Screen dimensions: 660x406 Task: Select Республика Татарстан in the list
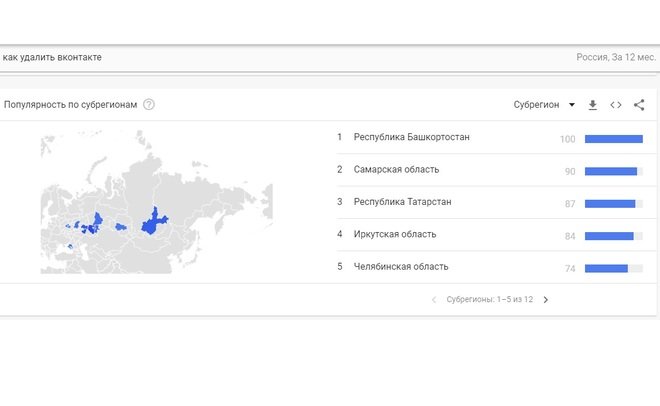pos(402,202)
